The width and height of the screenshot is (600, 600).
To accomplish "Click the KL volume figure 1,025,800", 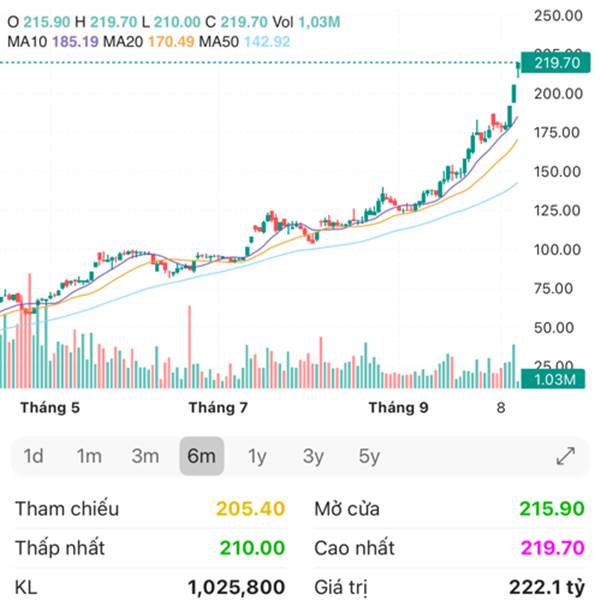I will [x=236, y=587].
